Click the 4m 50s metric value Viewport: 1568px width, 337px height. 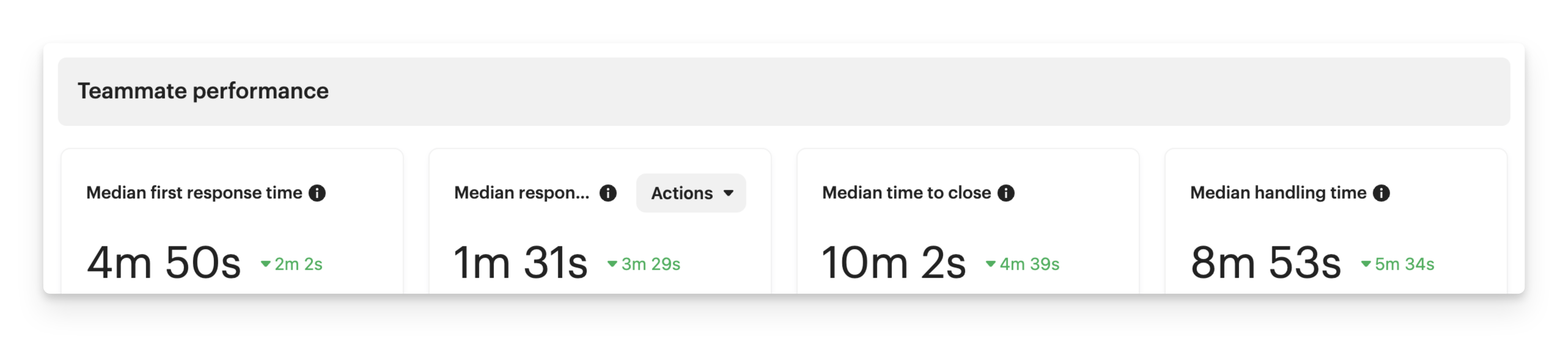[x=164, y=263]
